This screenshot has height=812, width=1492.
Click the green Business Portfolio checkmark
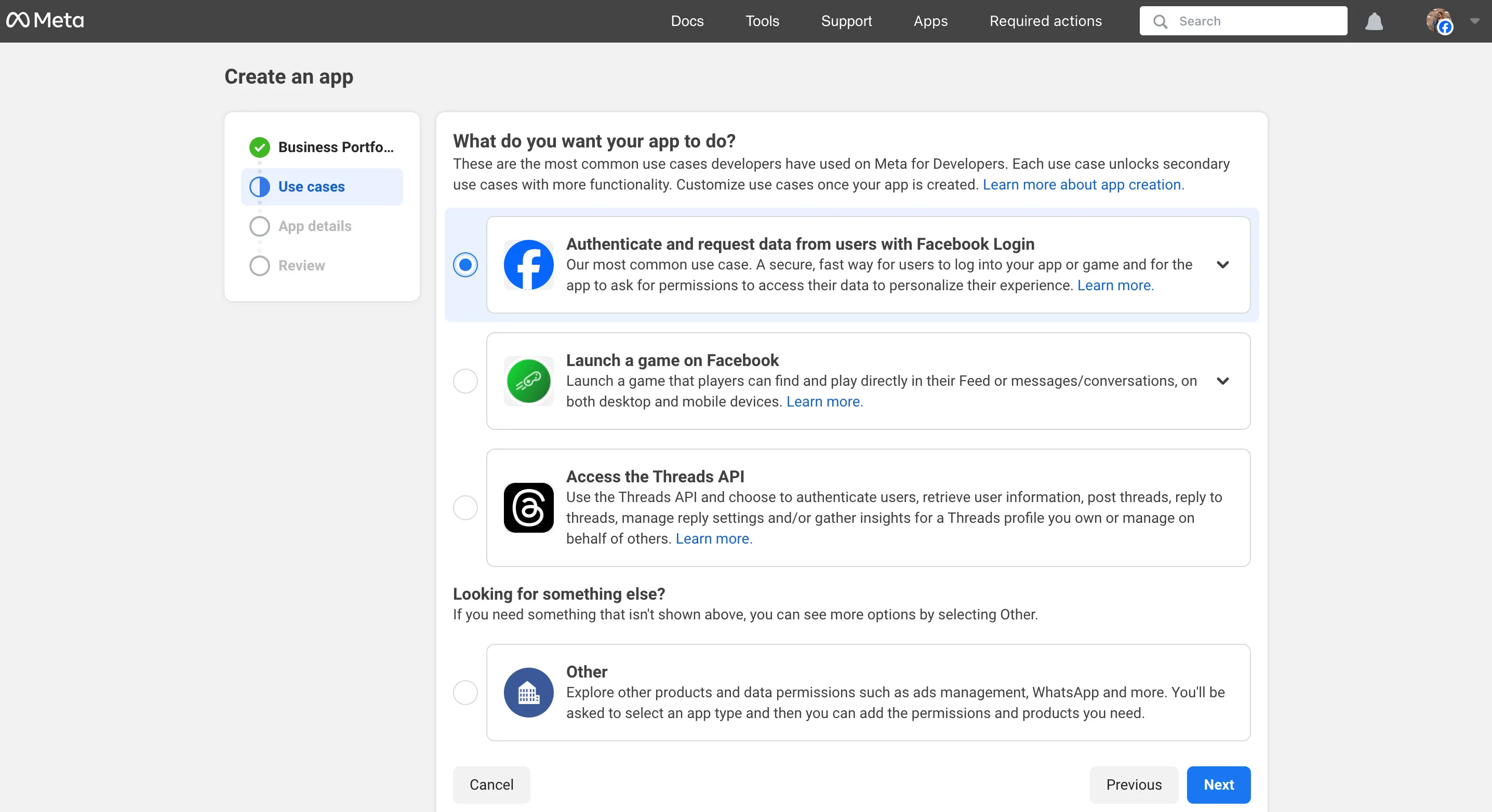[259, 147]
